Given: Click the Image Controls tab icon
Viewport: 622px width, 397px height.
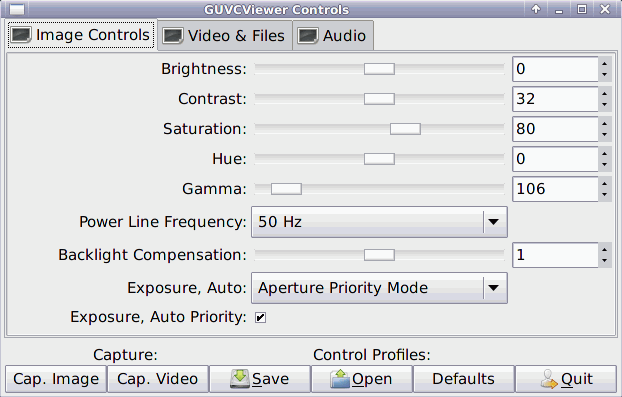Looking at the screenshot, I should 21,35.
